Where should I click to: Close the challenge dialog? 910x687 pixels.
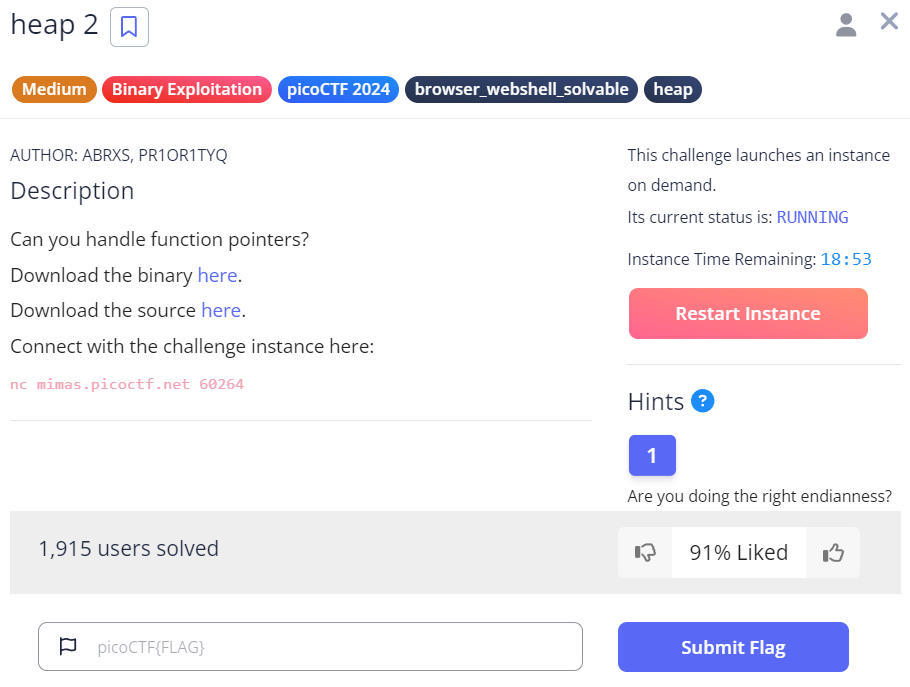[889, 21]
